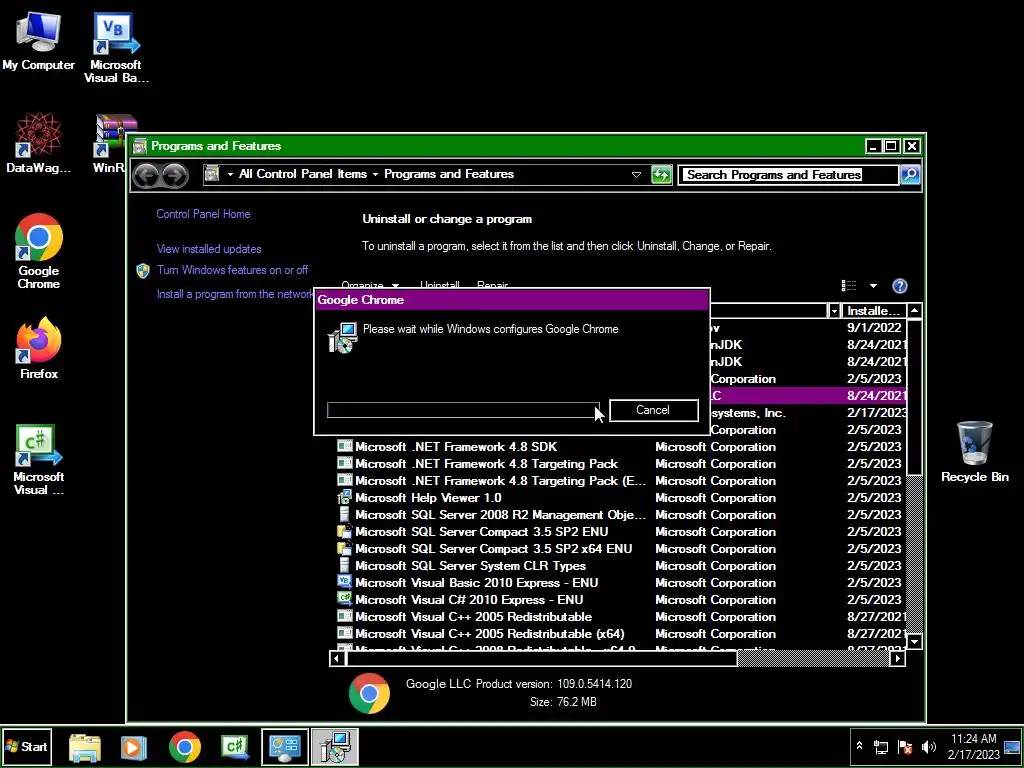Image resolution: width=1024 pixels, height=768 pixels.
Task: Launch Firefox desktop shortcut
Action: tap(39, 348)
